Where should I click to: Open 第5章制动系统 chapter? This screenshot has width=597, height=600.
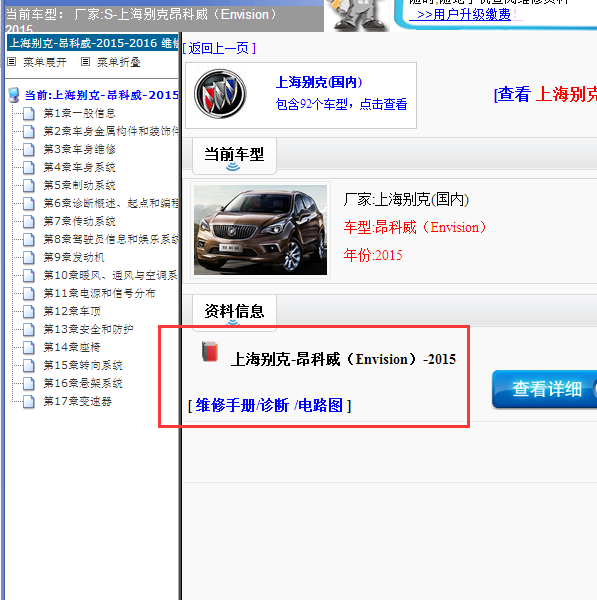(x=80, y=185)
